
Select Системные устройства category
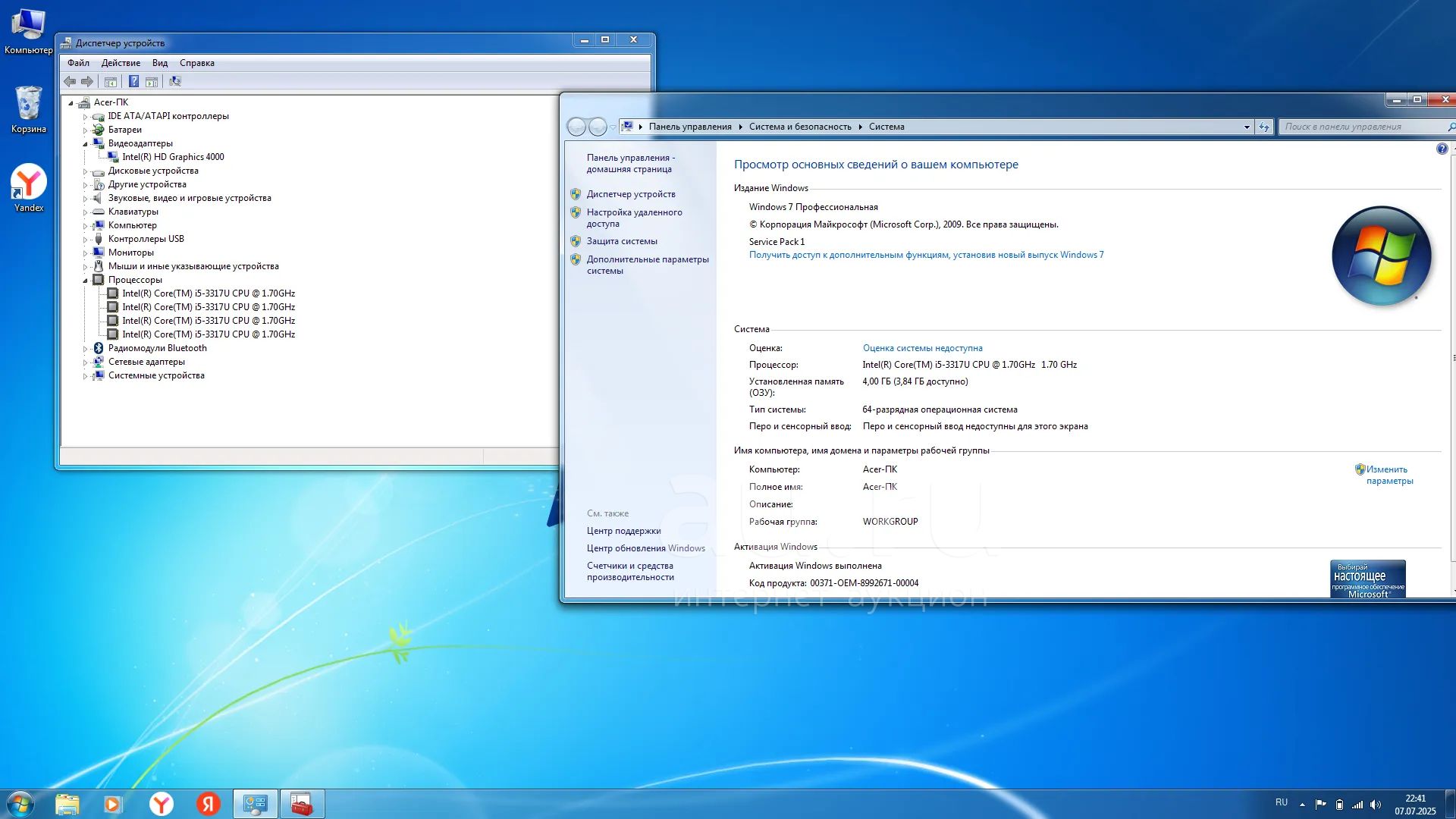(x=156, y=375)
